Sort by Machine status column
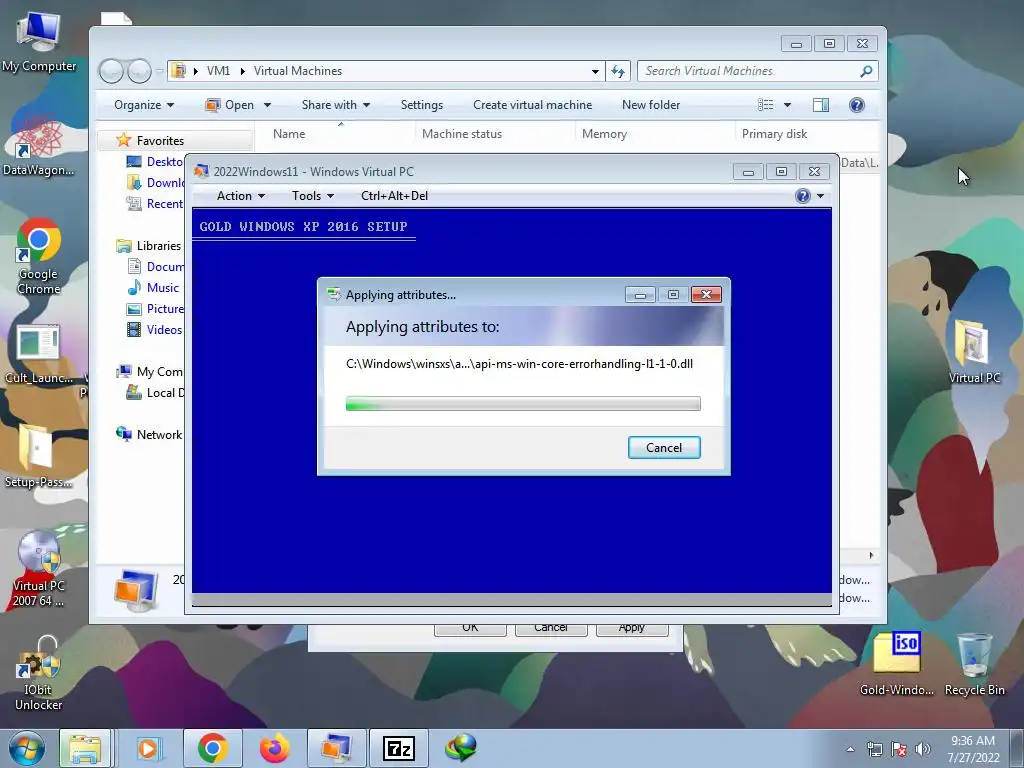 coord(462,134)
